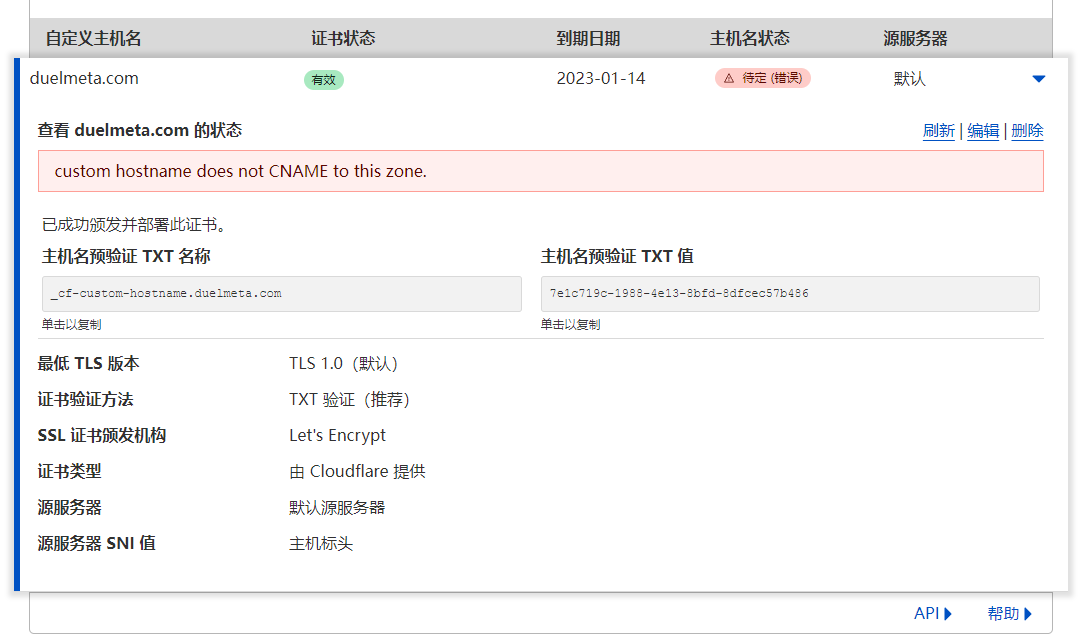Click the green 有效 certificate status badge
The image size is (1086, 642).
[x=323, y=80]
